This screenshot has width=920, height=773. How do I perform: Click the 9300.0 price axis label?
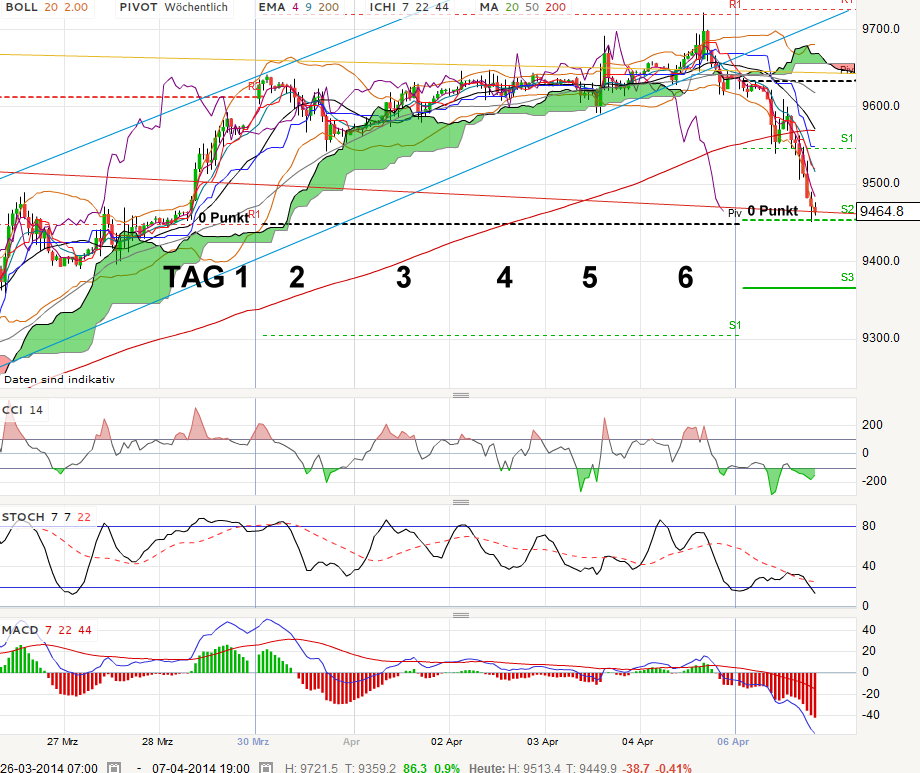pyautogui.click(x=881, y=337)
